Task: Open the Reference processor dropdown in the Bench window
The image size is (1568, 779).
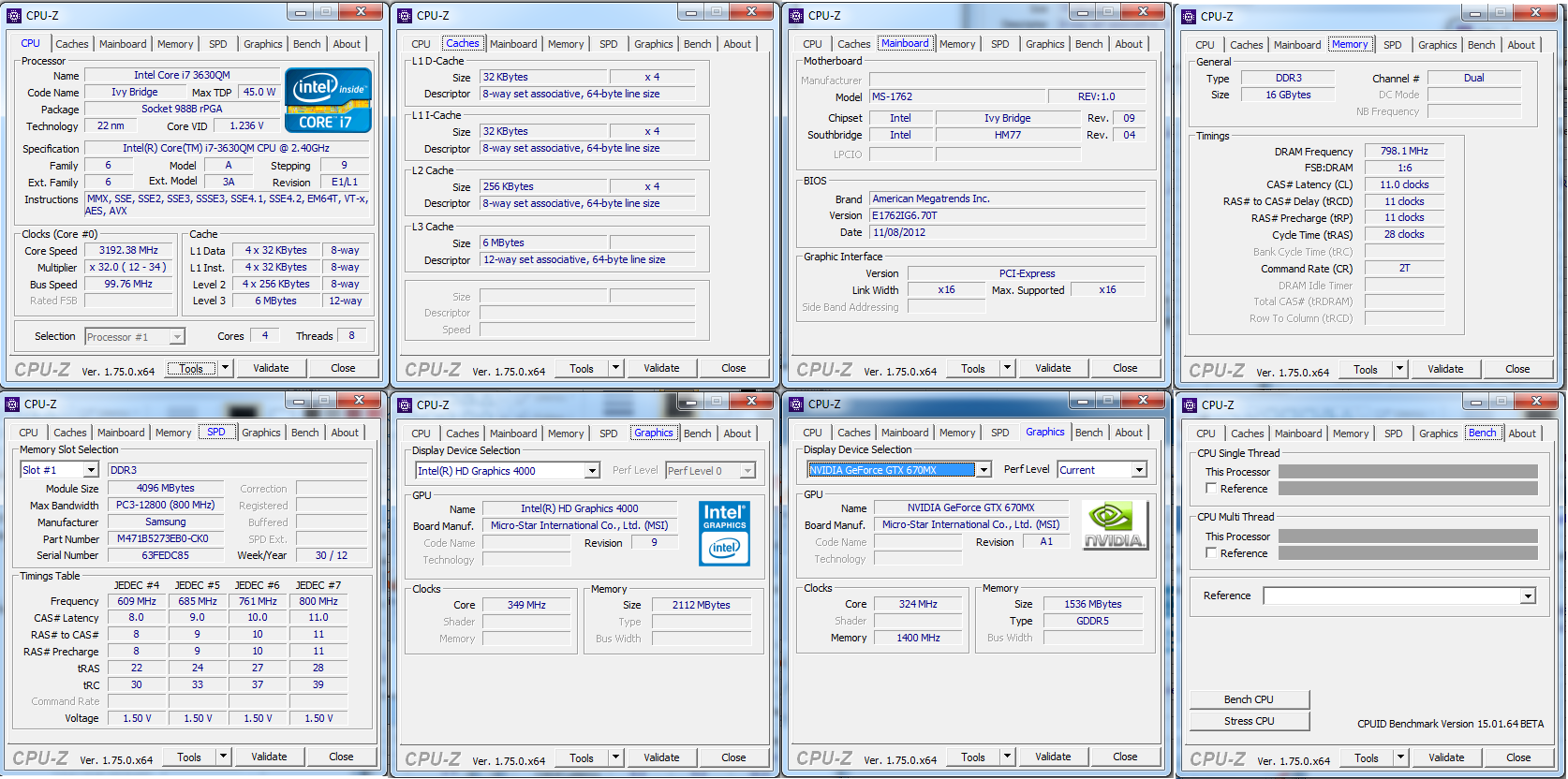Action: tap(1528, 595)
